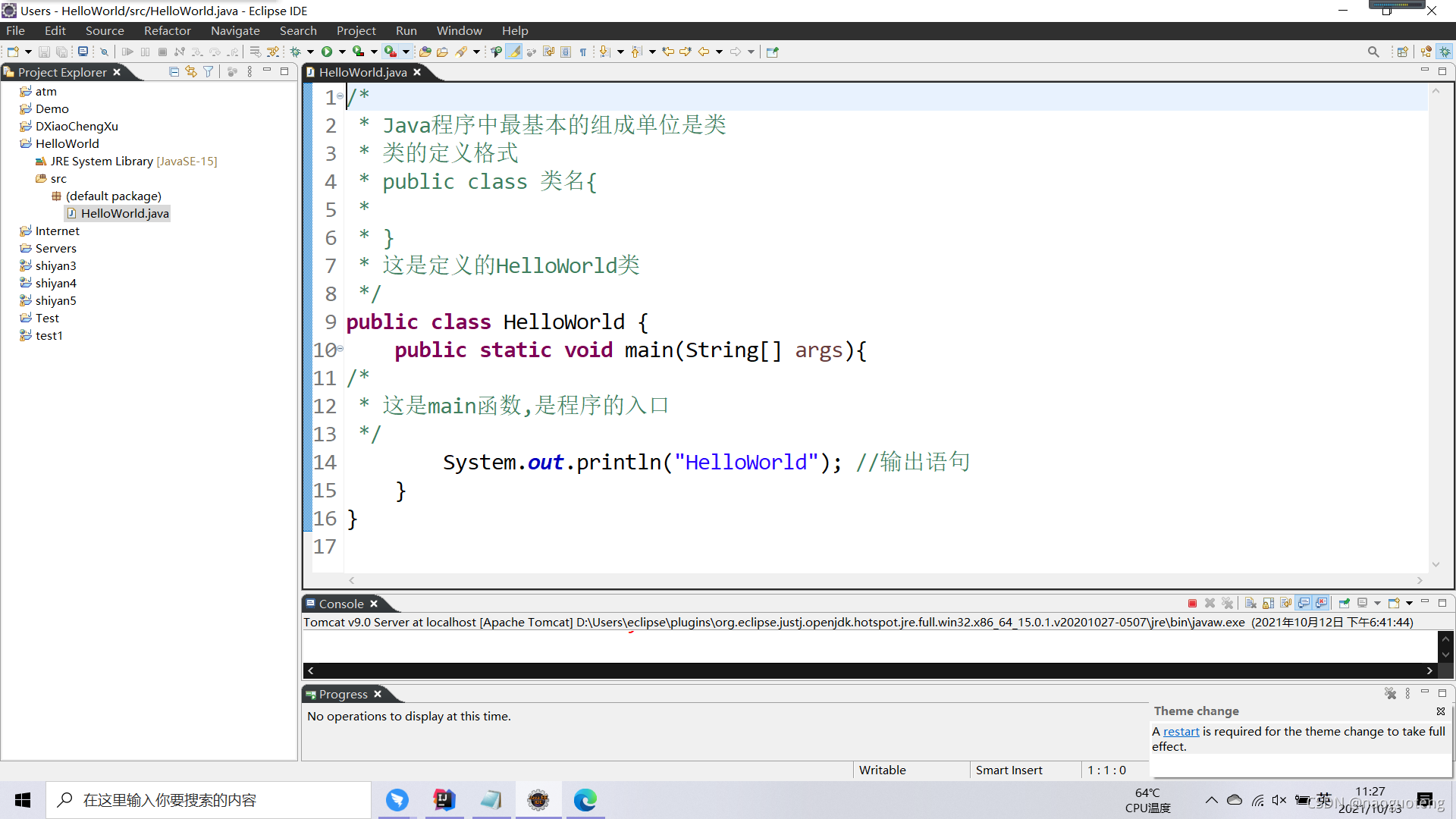Terminate the Tomcat server with red stop

(1192, 604)
